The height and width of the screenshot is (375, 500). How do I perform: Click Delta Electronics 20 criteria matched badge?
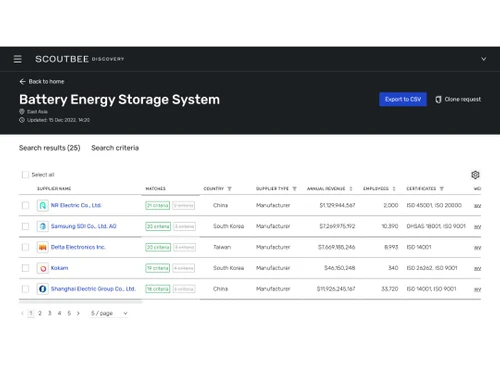click(158, 247)
